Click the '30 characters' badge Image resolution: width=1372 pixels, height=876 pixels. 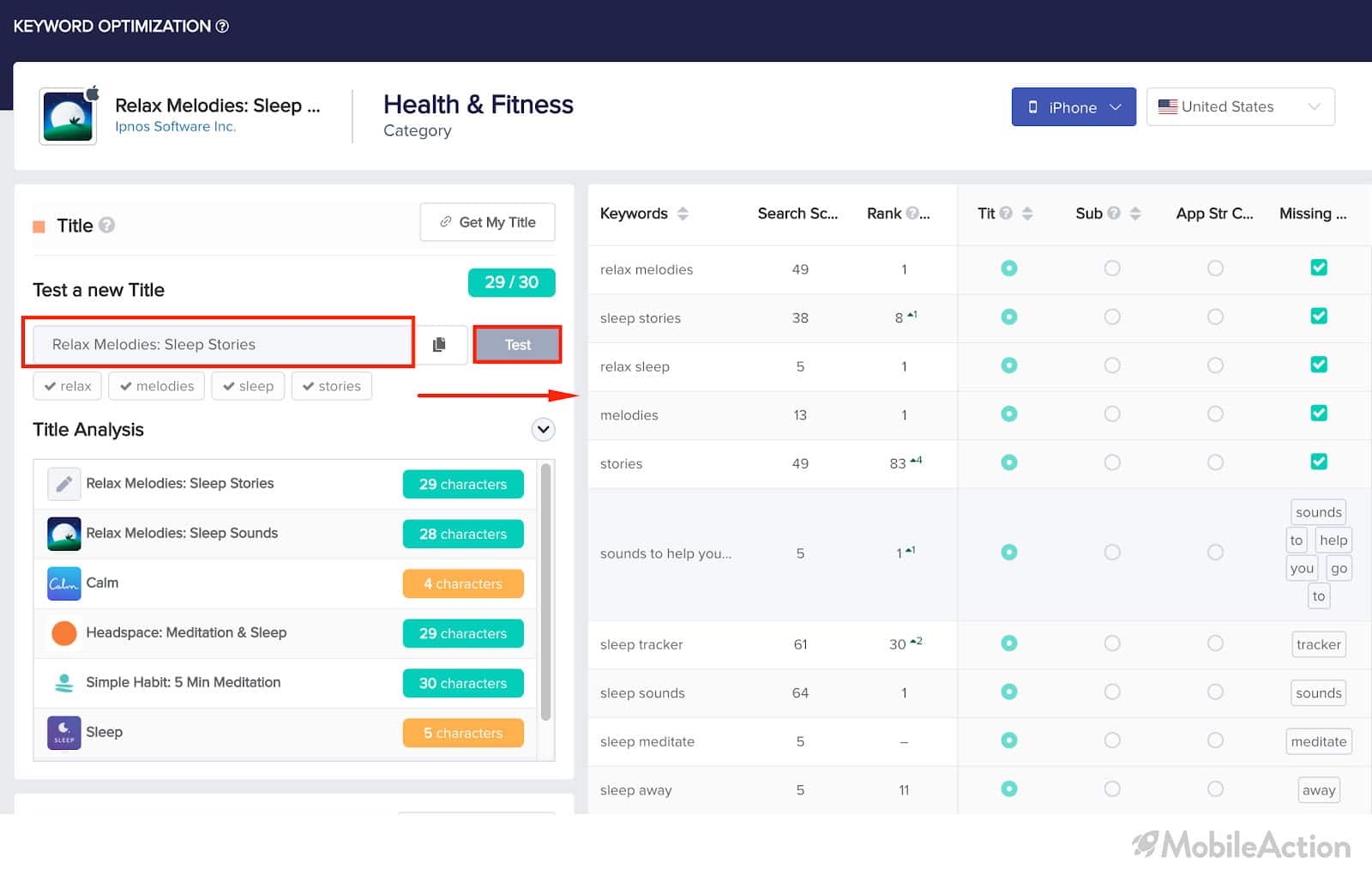coord(463,683)
